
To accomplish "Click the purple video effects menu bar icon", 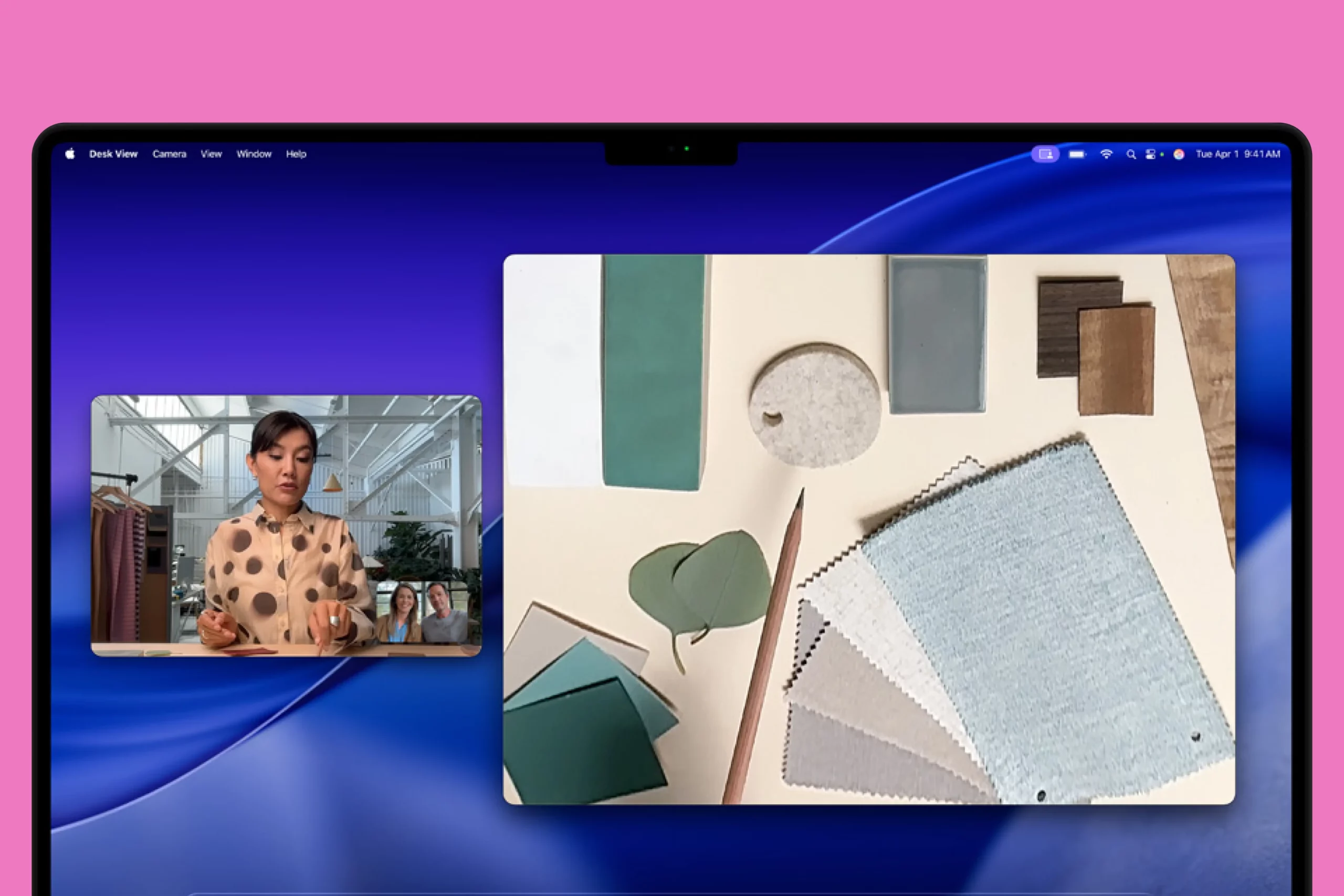I will [x=1045, y=154].
